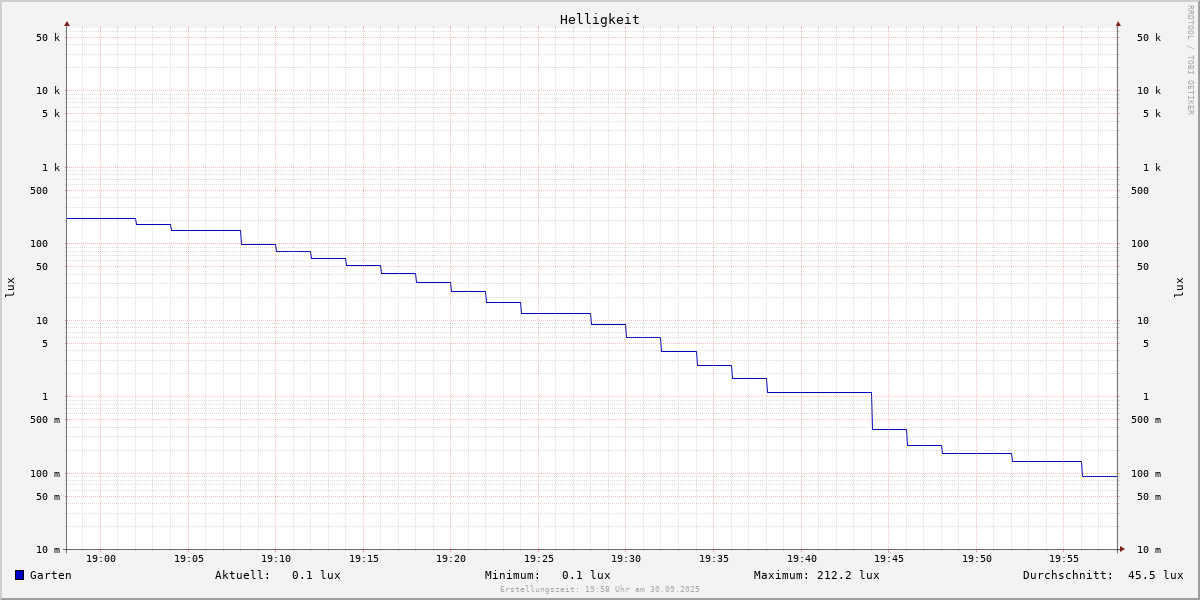The width and height of the screenshot is (1200, 600).
Task: Click the "50 m" label on right axis
Action: pos(1149,497)
